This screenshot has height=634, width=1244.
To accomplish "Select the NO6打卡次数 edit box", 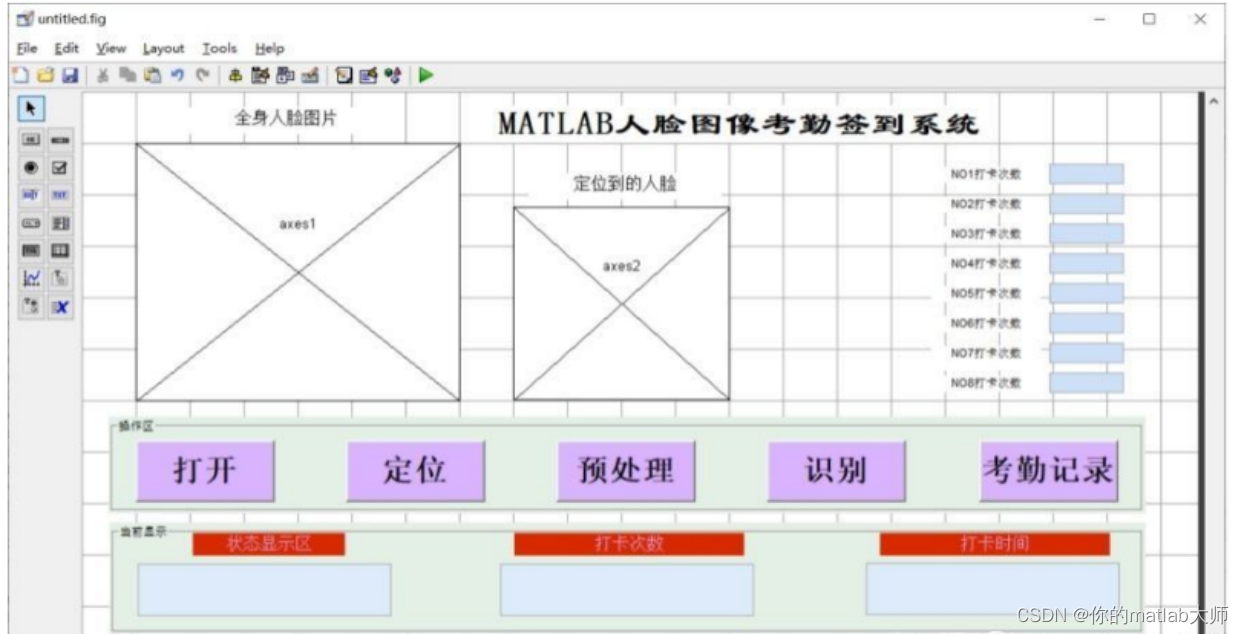I will tap(1086, 323).
